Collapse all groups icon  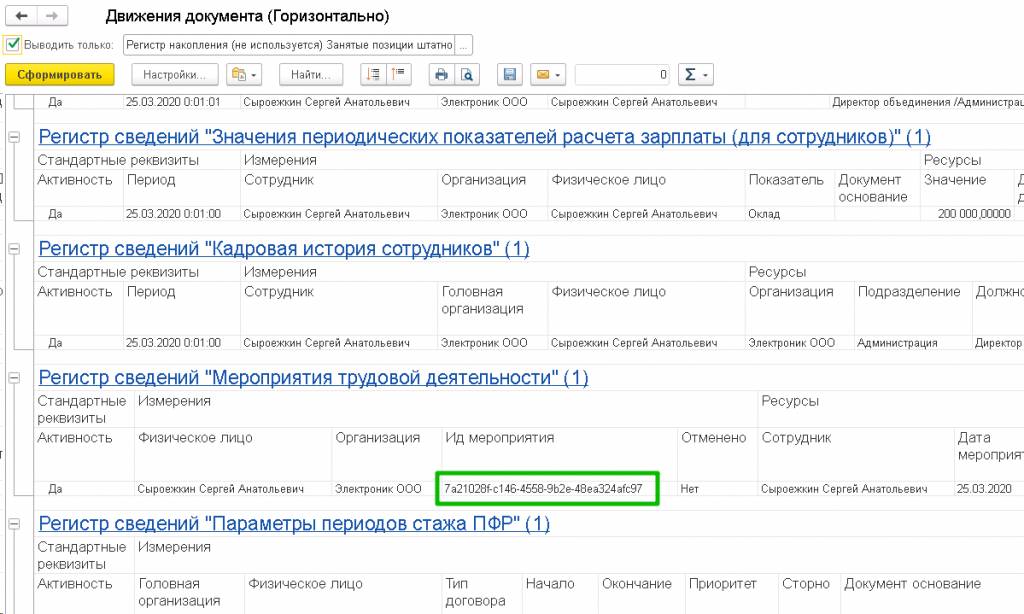tap(398, 74)
